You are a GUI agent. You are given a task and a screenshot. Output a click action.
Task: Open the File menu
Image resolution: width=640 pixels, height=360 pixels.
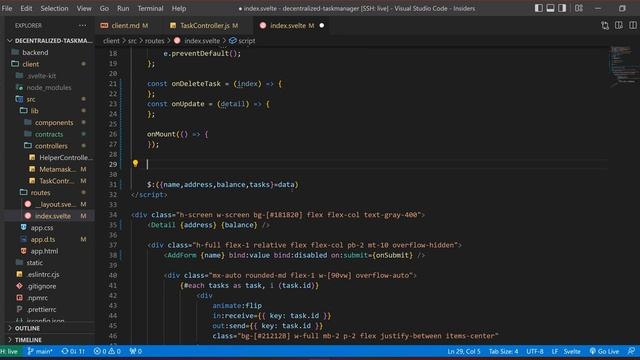click(7, 8)
